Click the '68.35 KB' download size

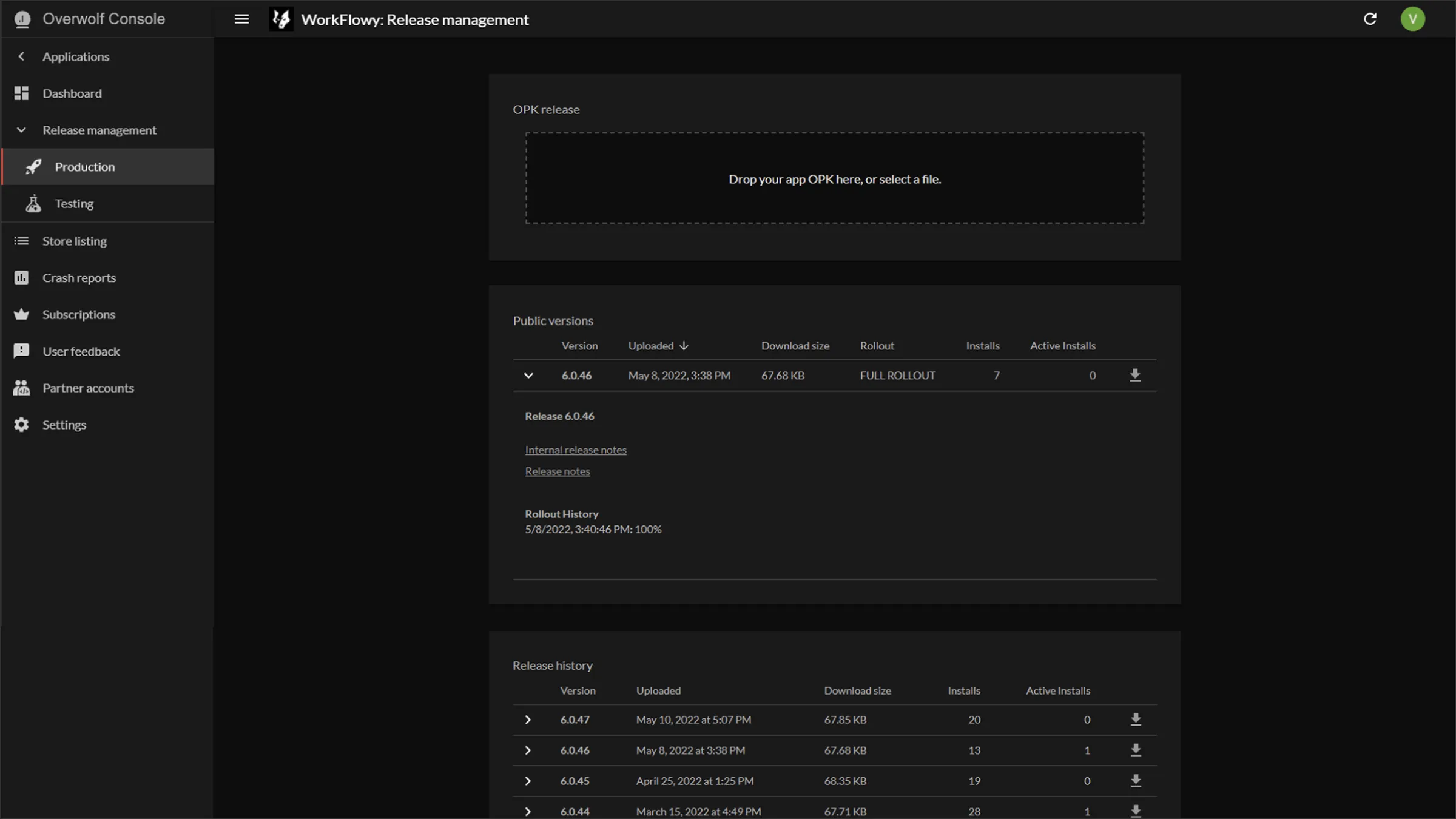845,781
